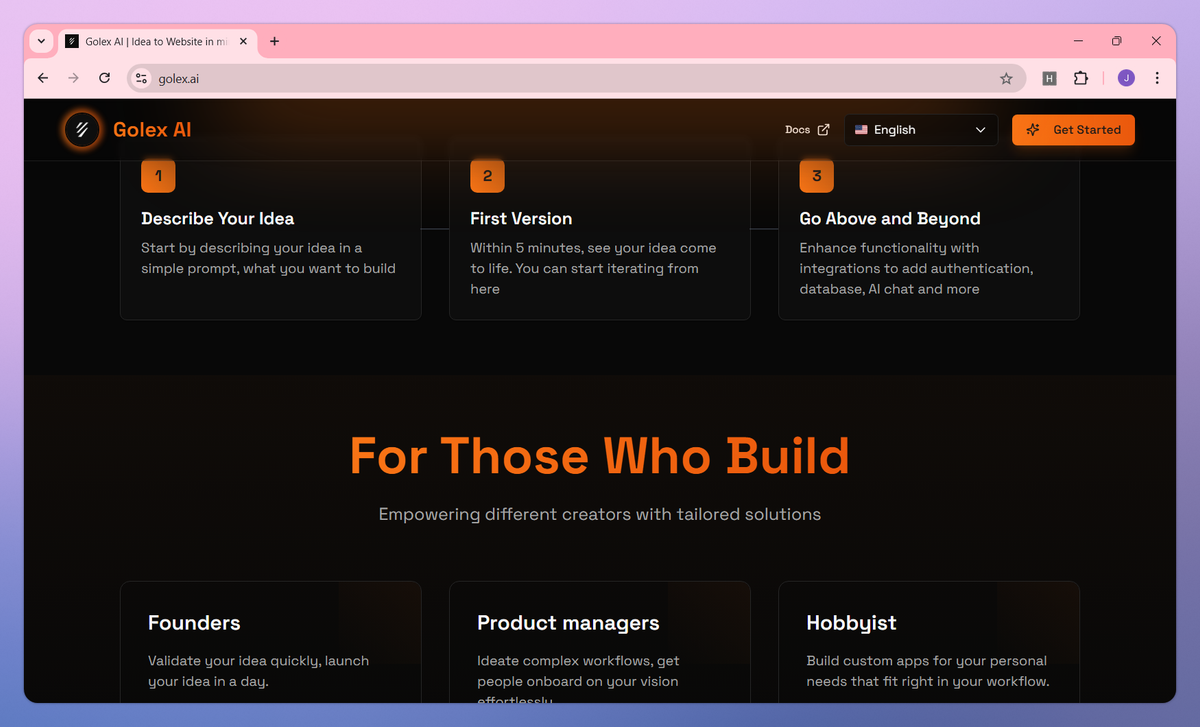Click the 'Validate your idea quickly' description
The width and height of the screenshot is (1200, 727).
258,671
